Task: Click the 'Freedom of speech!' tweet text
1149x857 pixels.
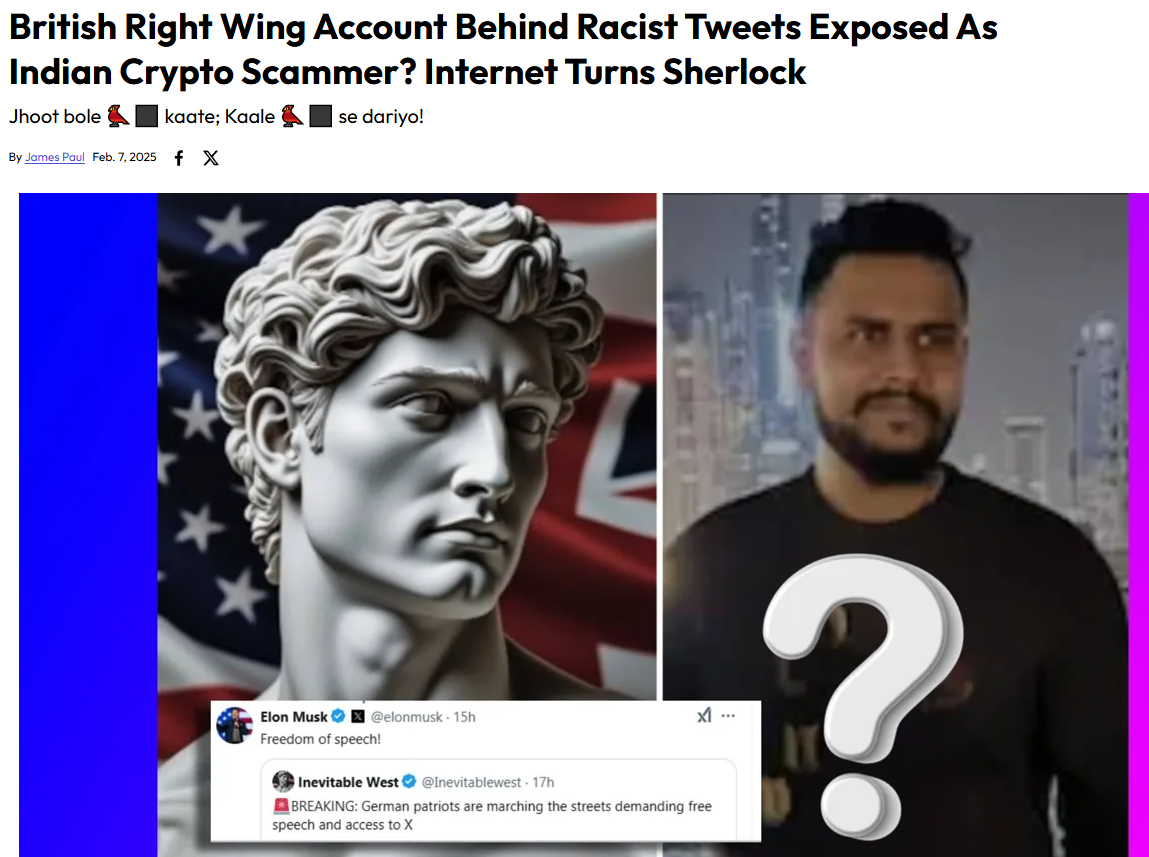Action: (320, 739)
